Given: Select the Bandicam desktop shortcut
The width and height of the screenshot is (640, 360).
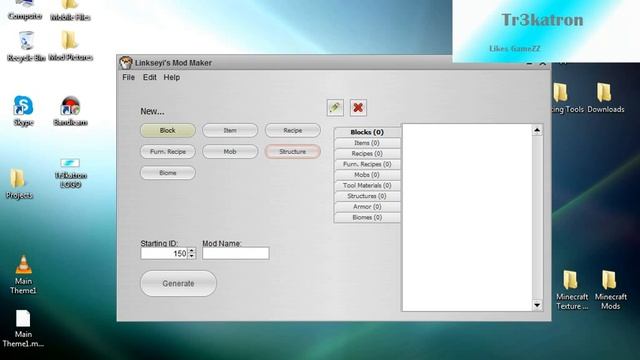Looking at the screenshot, I should click(70, 111).
